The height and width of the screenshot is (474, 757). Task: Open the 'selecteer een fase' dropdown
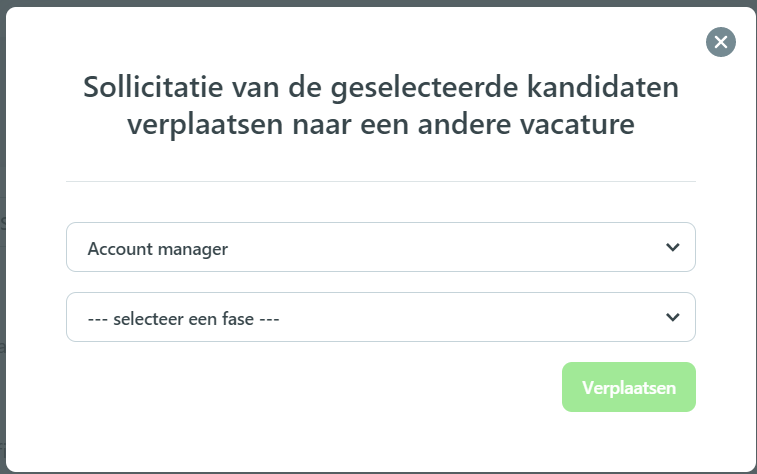click(x=380, y=317)
